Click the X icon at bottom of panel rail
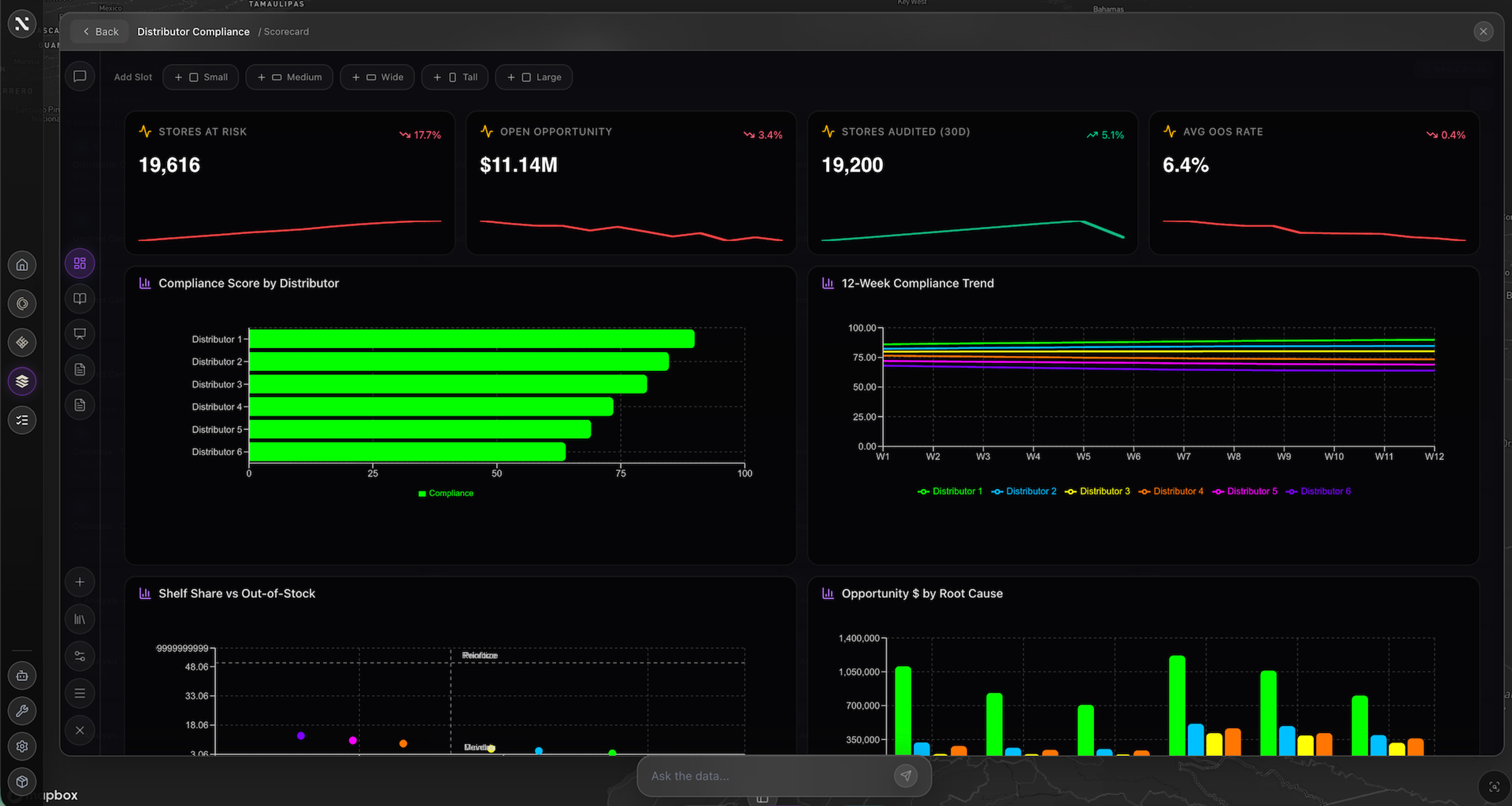The image size is (1512, 806). click(80, 730)
